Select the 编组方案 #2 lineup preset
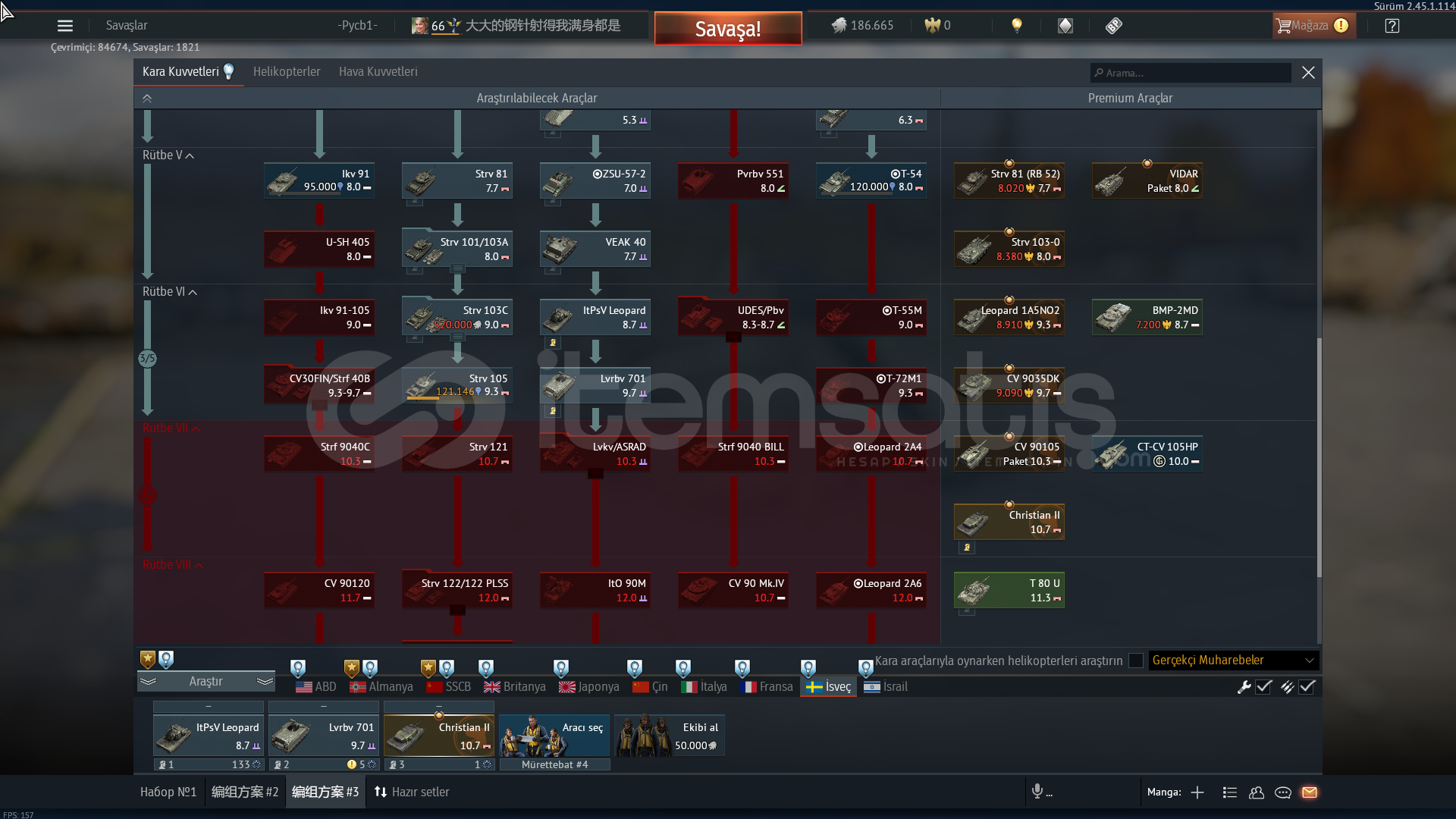Viewport: 1456px width, 819px height. pos(245,792)
